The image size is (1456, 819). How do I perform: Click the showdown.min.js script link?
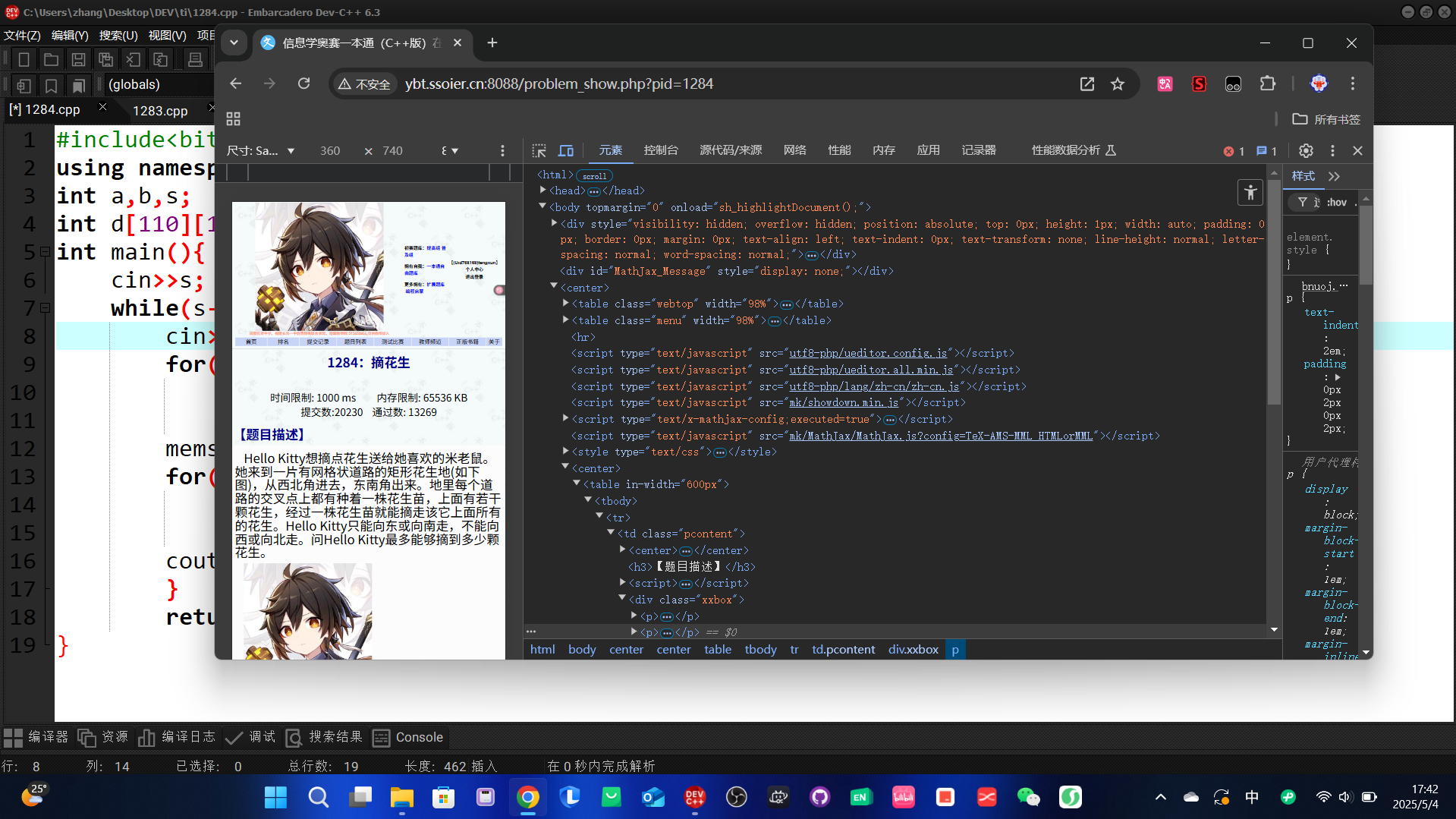pyautogui.click(x=844, y=402)
